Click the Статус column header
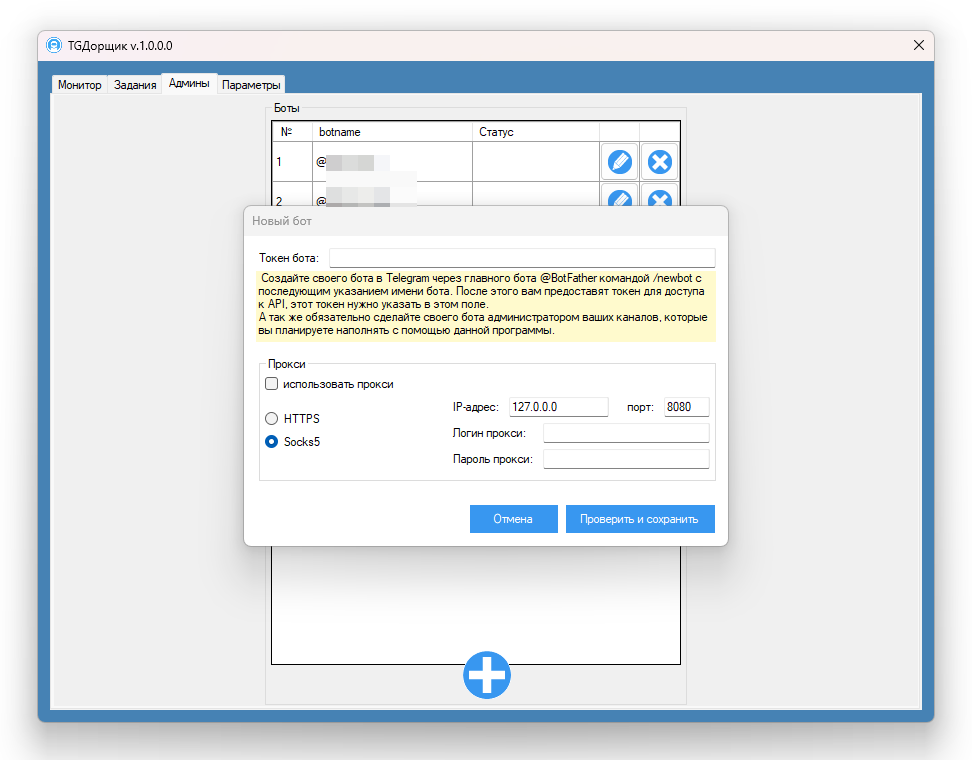The width and height of the screenshot is (972, 760). [536, 132]
